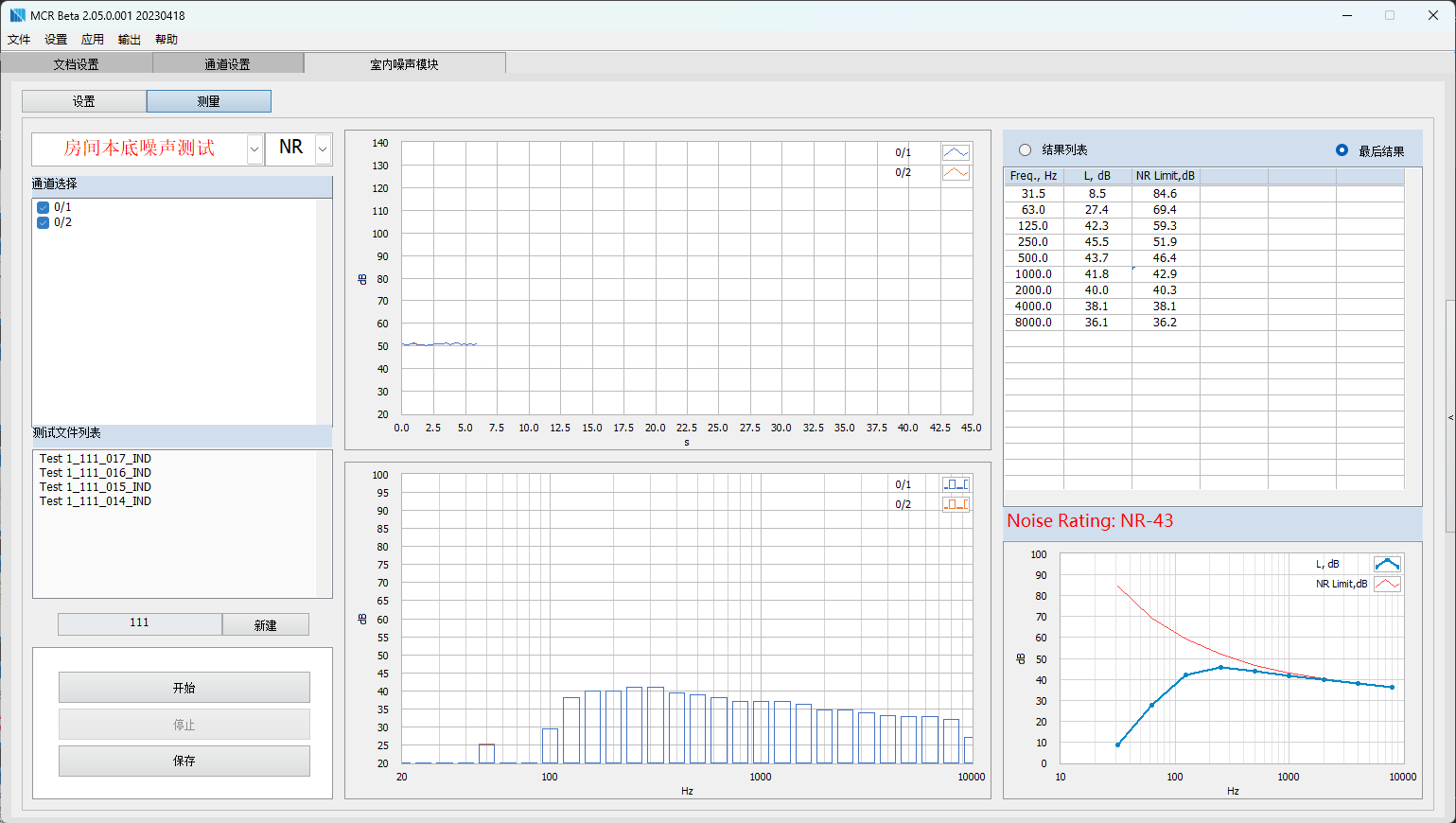
Task: Uncheck the 0/1 channel checkbox
Action: click(x=43, y=207)
